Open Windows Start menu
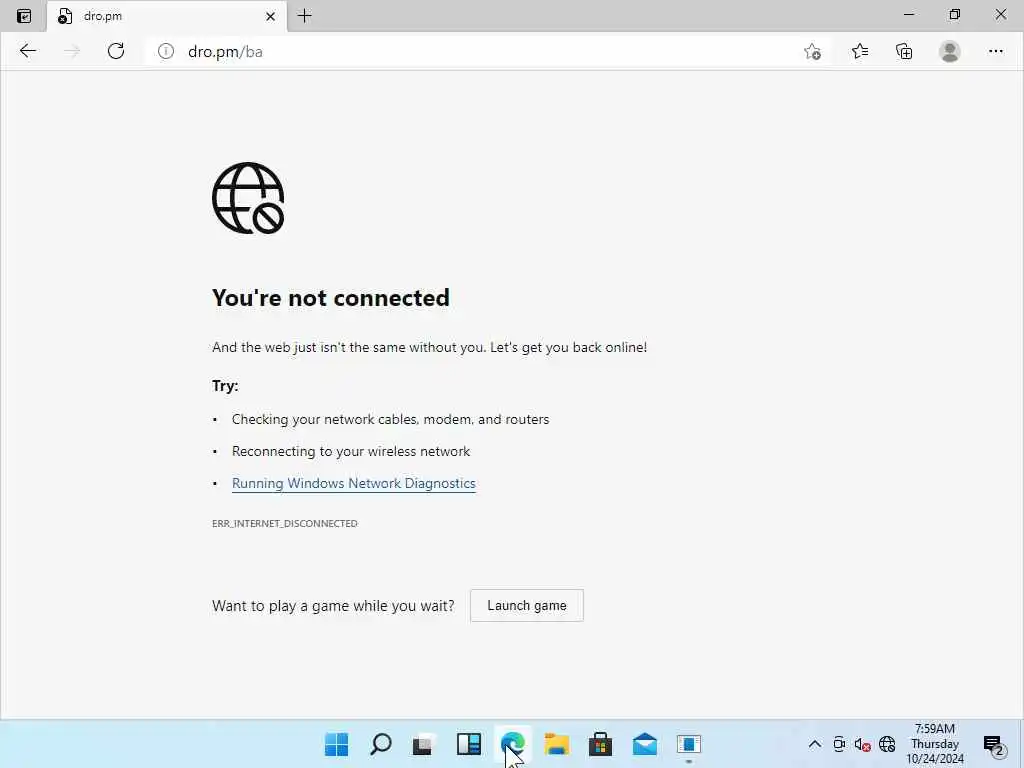 tap(337, 744)
